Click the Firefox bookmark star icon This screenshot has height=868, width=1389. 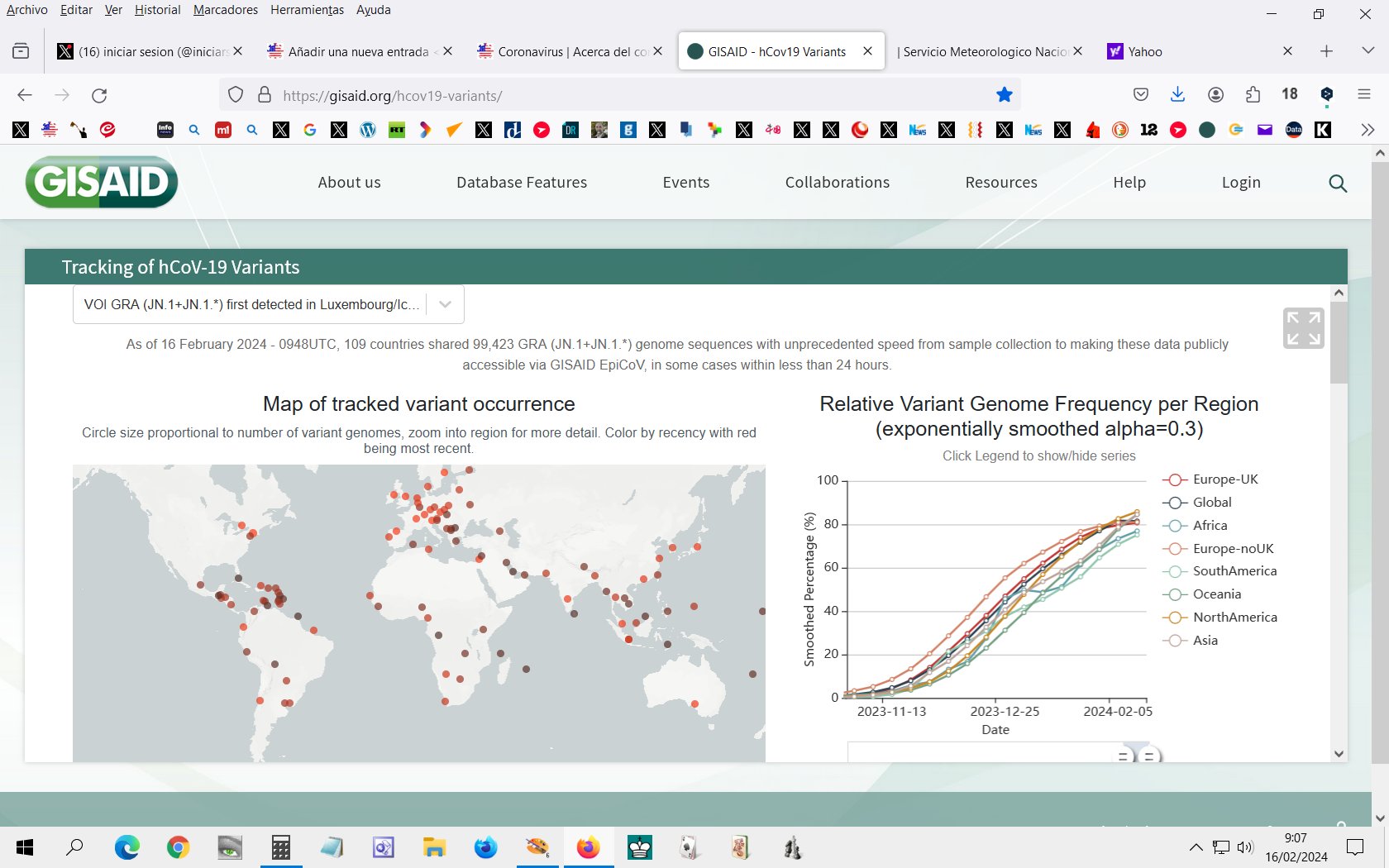tap(1004, 95)
